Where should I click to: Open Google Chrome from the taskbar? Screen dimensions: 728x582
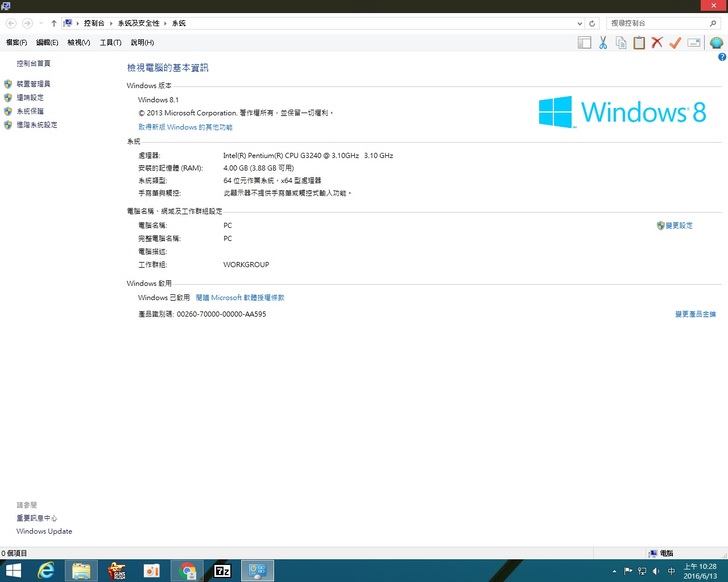click(187, 570)
